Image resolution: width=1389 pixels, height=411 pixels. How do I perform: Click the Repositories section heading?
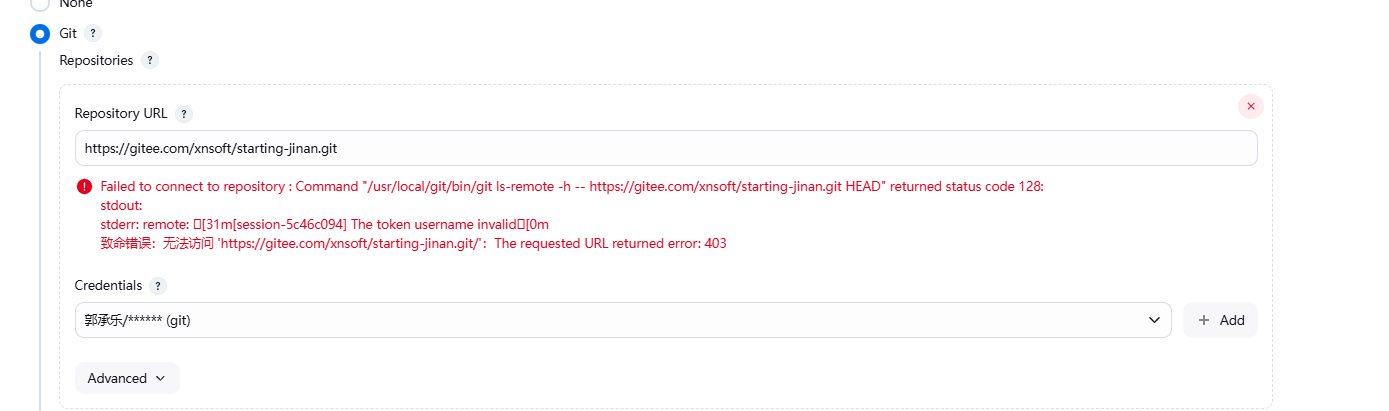click(x=96, y=60)
